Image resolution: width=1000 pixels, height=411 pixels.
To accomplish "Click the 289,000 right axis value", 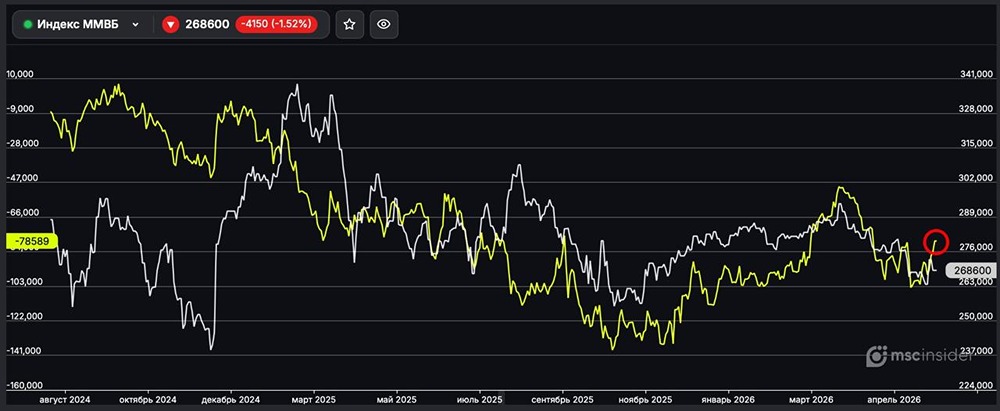I will click(976, 213).
